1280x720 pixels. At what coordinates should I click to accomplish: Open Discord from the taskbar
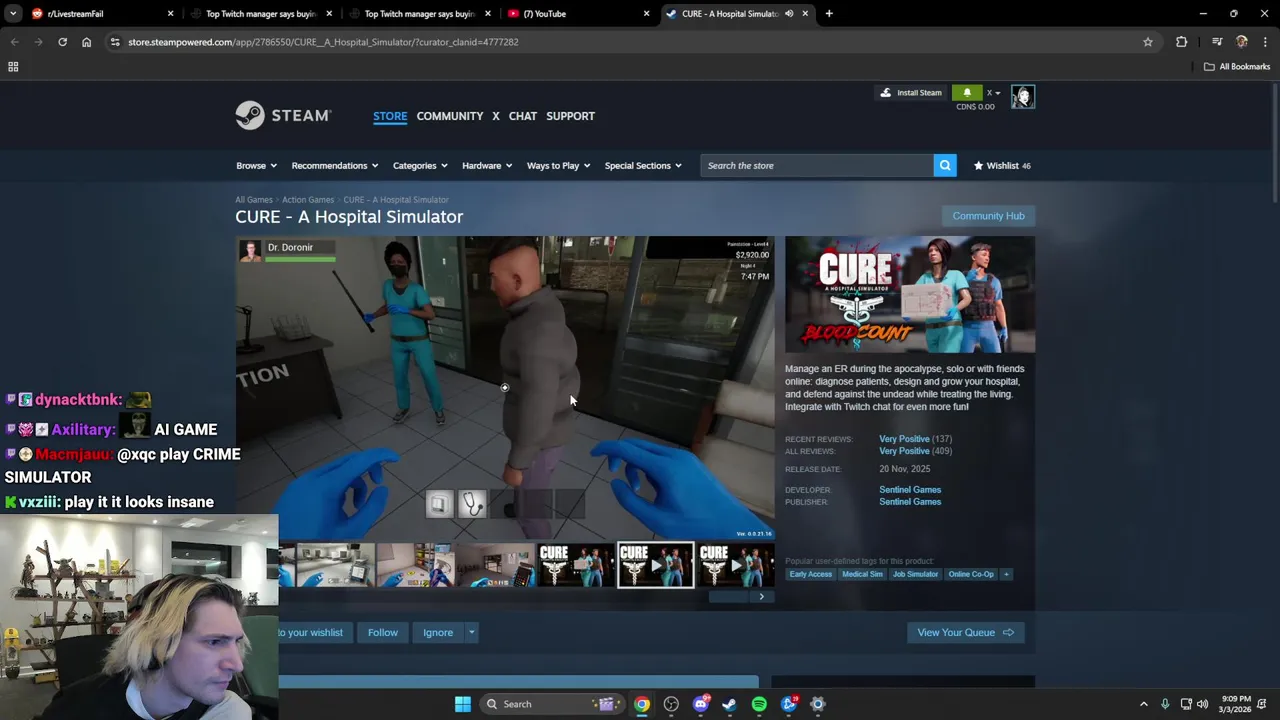coord(701,704)
